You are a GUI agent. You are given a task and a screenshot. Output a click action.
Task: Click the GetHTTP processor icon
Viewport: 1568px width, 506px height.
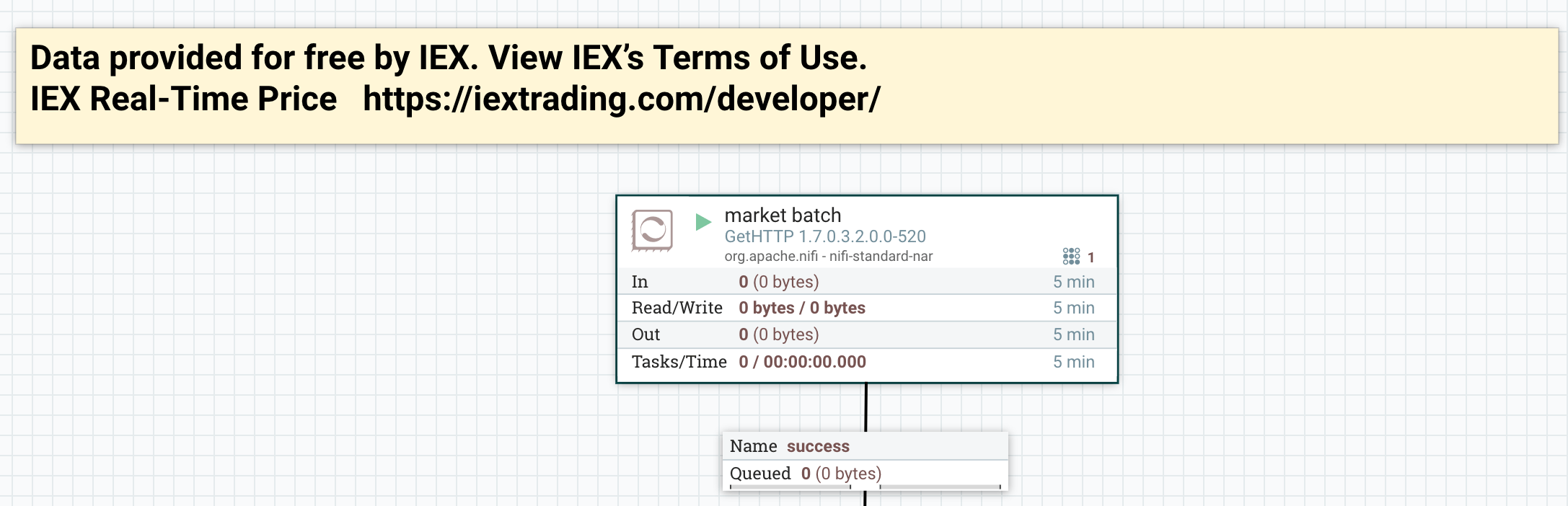652,230
